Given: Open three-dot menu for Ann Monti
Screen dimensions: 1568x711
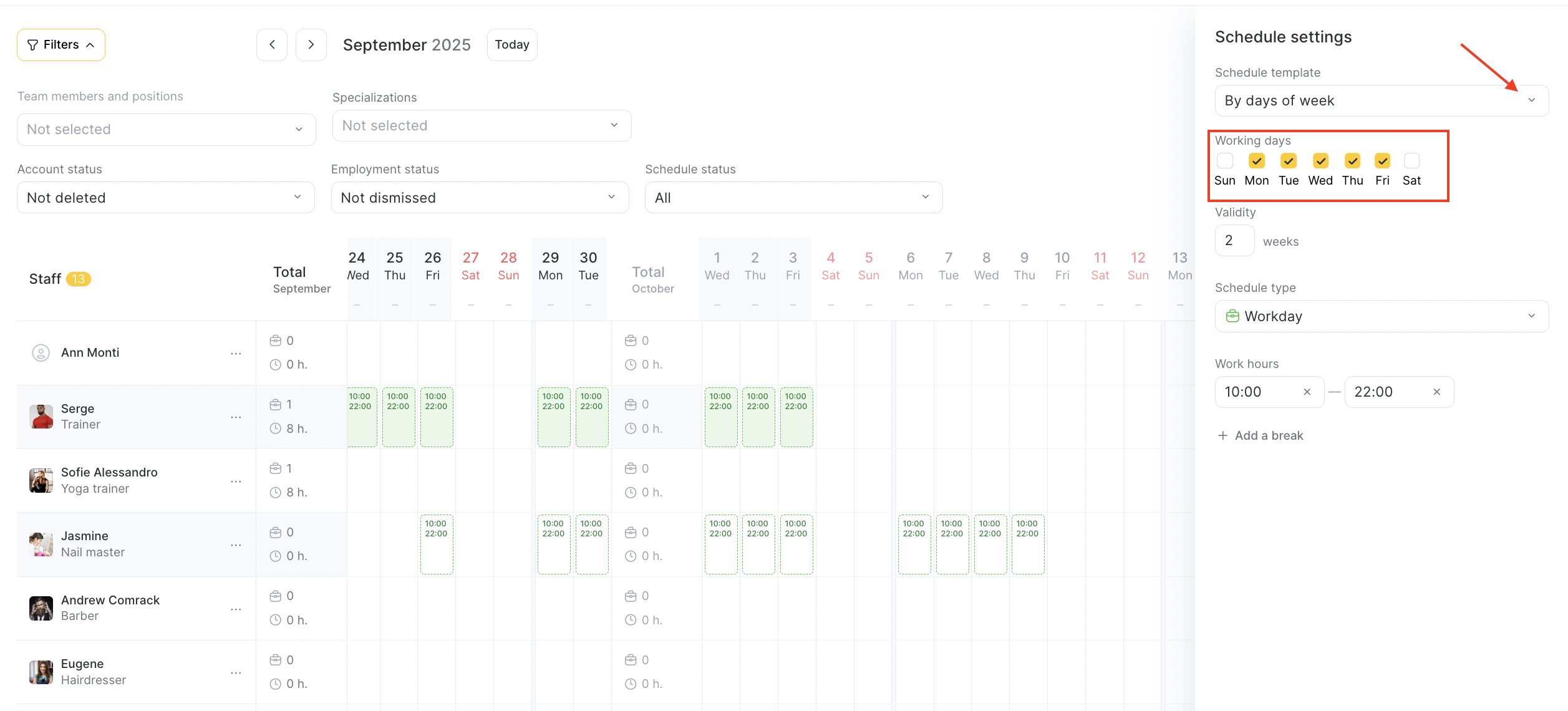Looking at the screenshot, I should click(236, 354).
